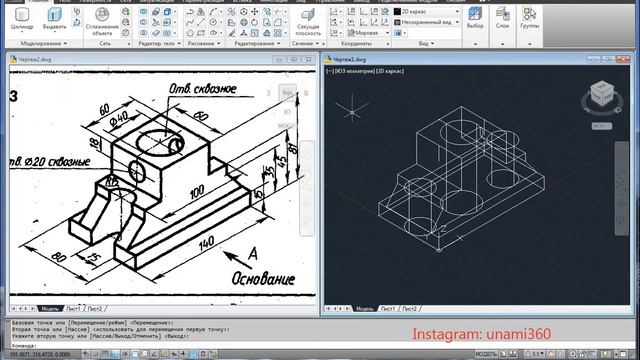
Task: Select the Erase tool in Редактирование
Action: (231, 33)
